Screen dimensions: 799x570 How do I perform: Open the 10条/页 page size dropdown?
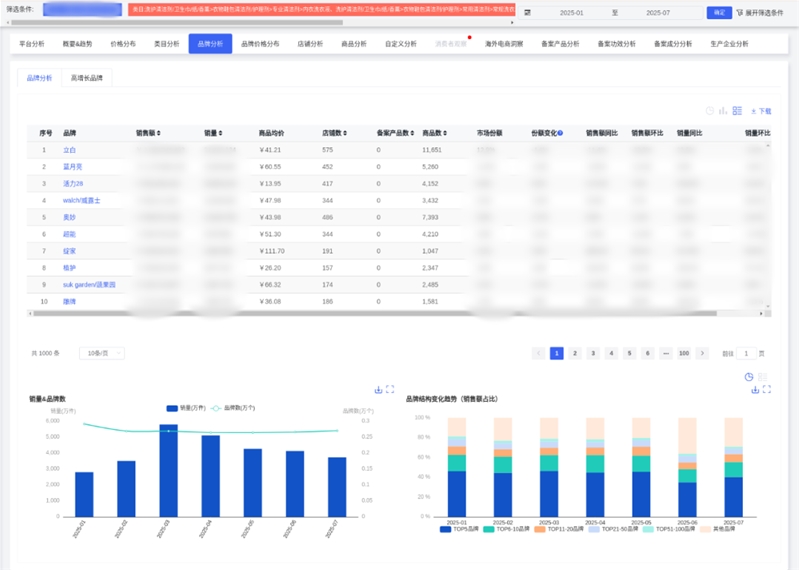click(102, 353)
